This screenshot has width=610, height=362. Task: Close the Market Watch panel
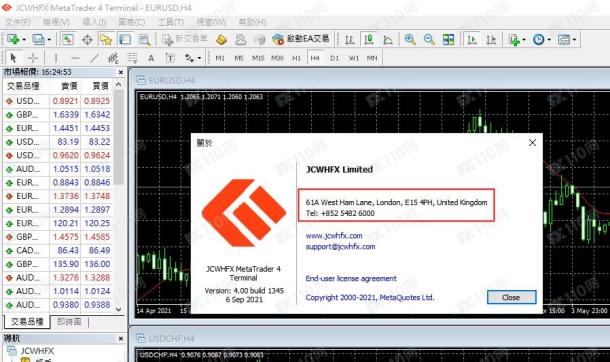pyautogui.click(x=121, y=72)
